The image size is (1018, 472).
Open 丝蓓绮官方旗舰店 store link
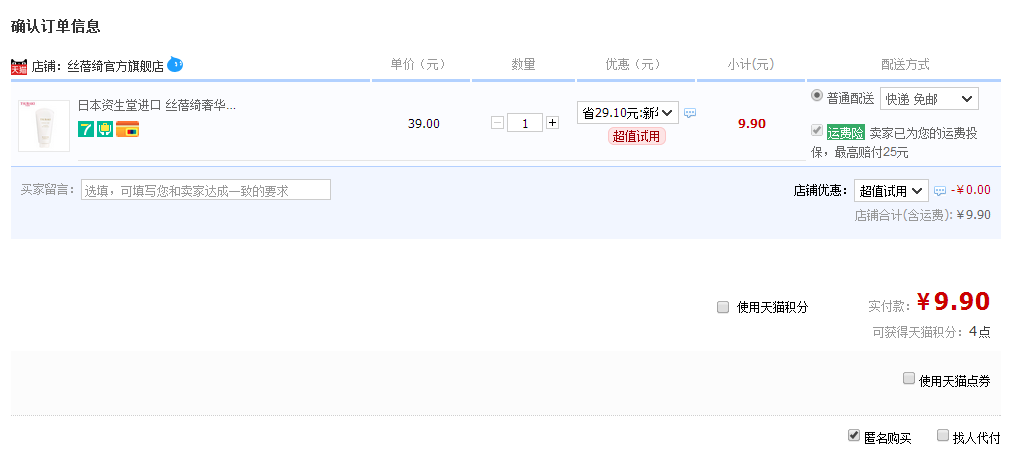click(x=116, y=67)
